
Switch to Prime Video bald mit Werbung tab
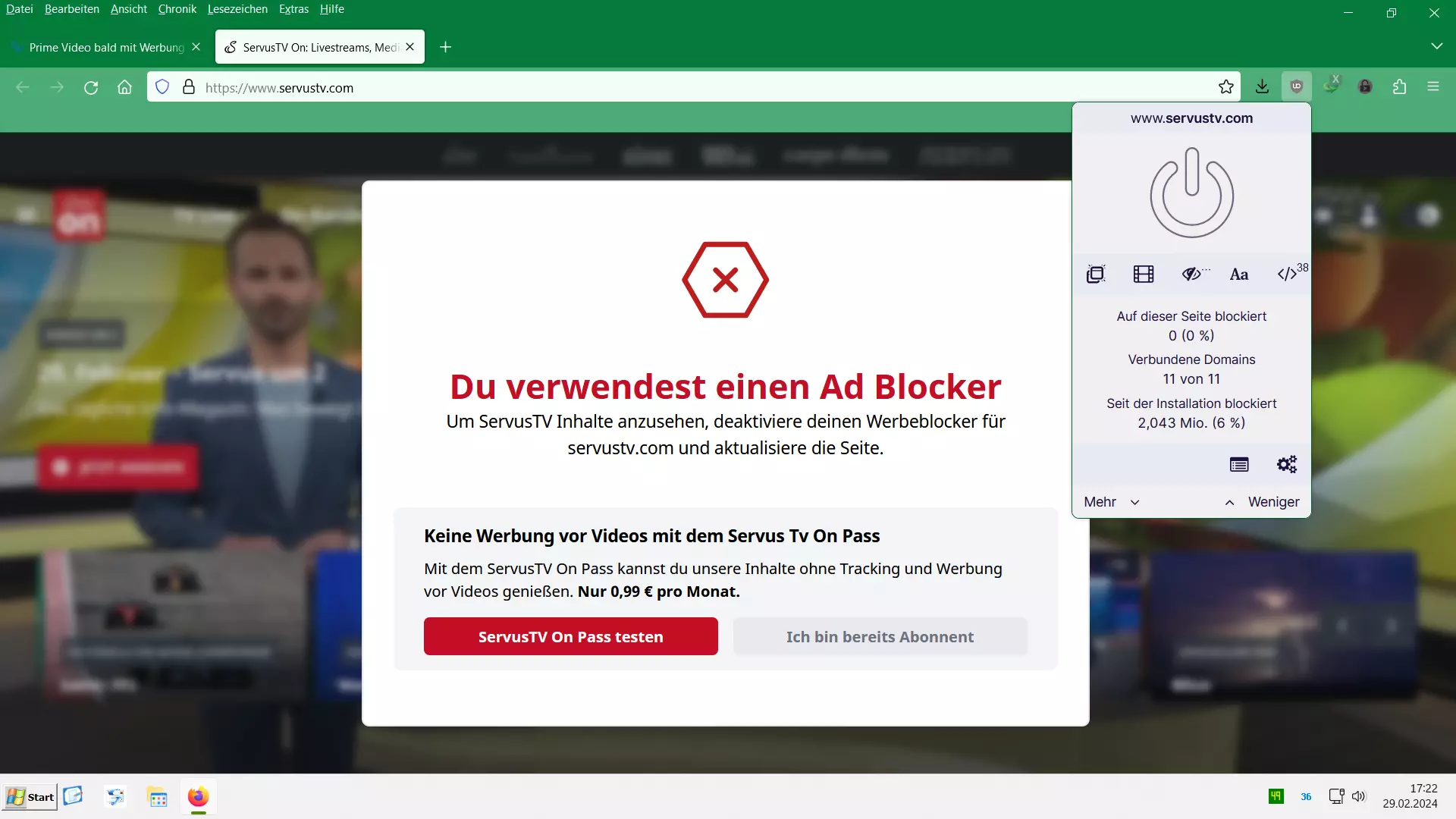(x=106, y=47)
